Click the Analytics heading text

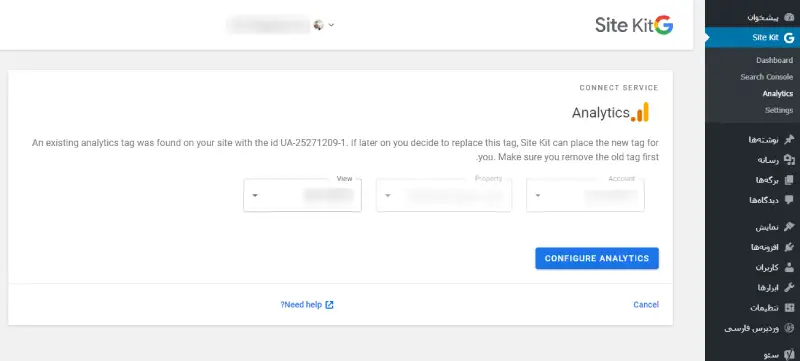[601, 113]
